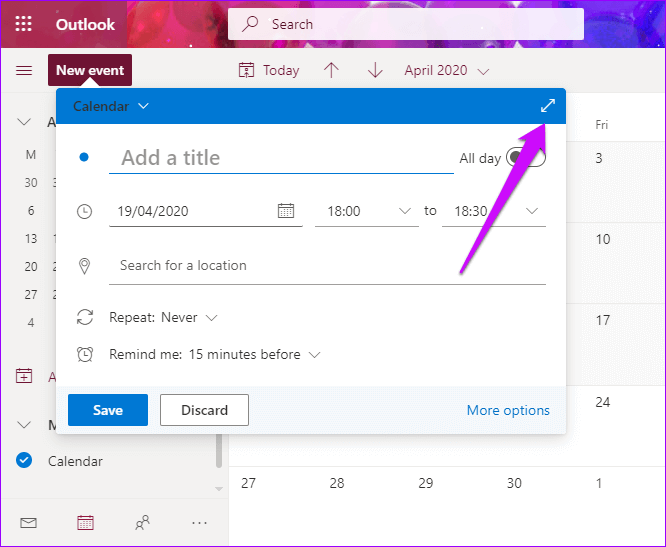
Task: Open Remind me 15 minutes dropdown
Action: pos(214,354)
